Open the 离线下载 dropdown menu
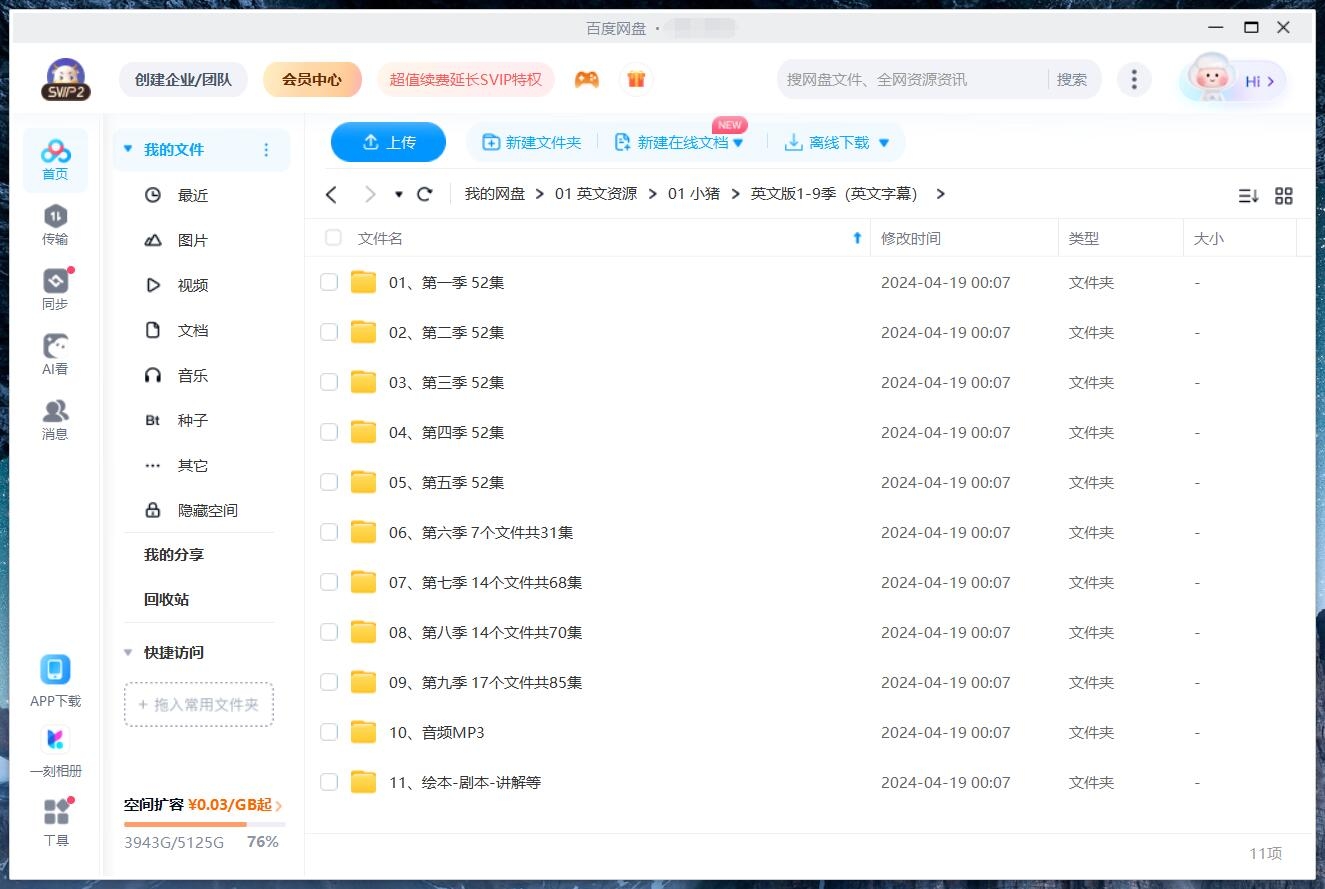The height and width of the screenshot is (889, 1325). click(x=883, y=142)
